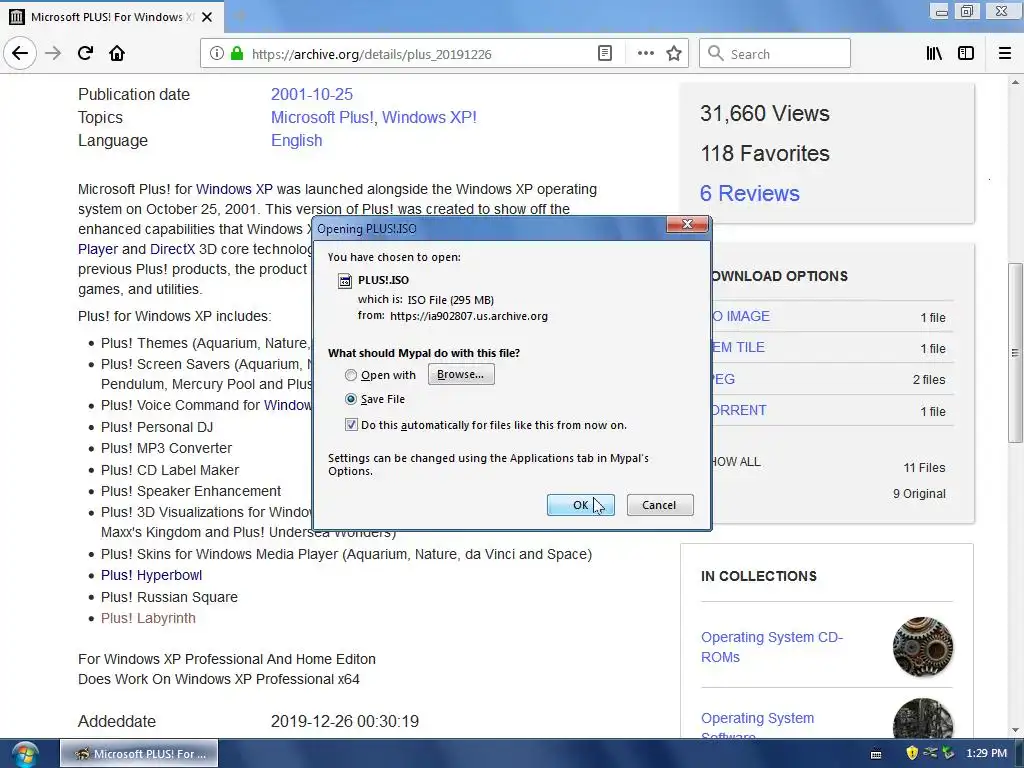Click the 31,660 Views statistic
This screenshot has width=1024, height=768.
click(x=765, y=114)
